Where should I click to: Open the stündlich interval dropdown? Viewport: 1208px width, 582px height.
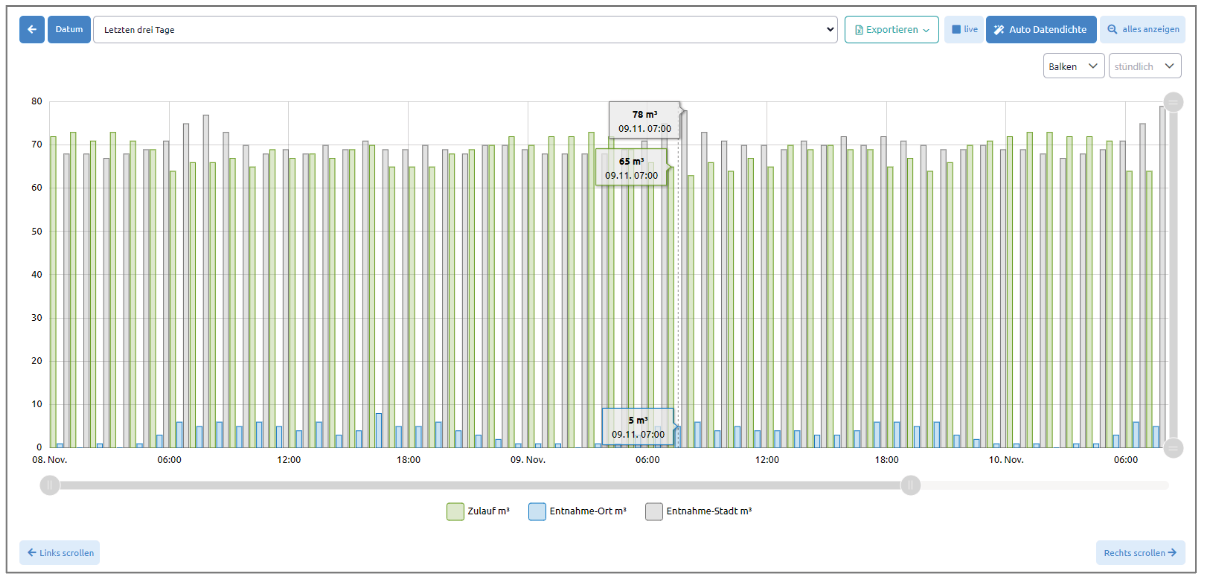pos(1145,66)
